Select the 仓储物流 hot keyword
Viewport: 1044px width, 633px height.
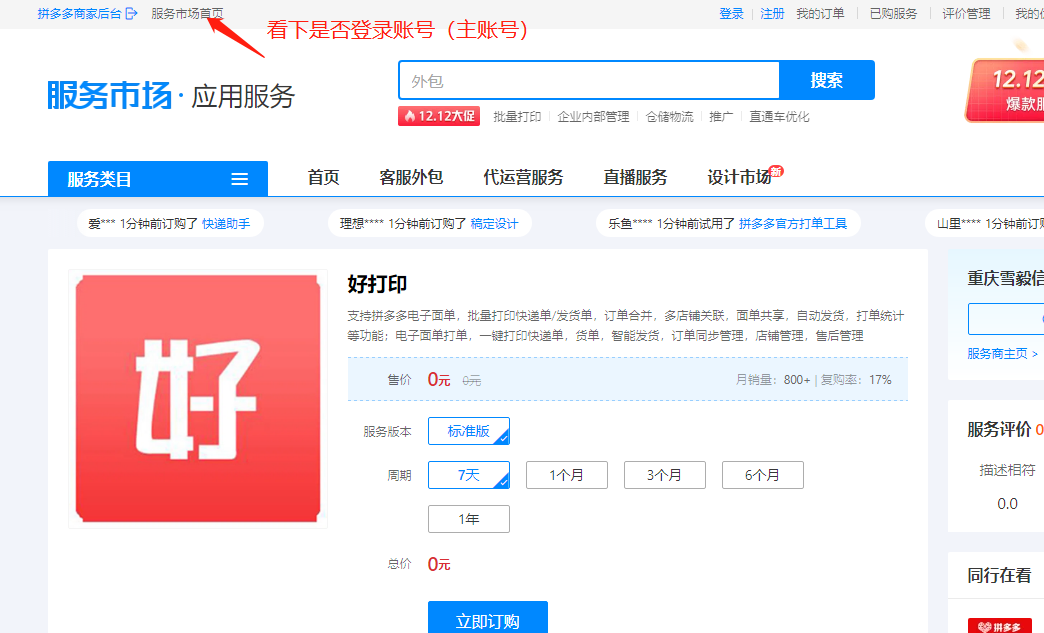(669, 116)
